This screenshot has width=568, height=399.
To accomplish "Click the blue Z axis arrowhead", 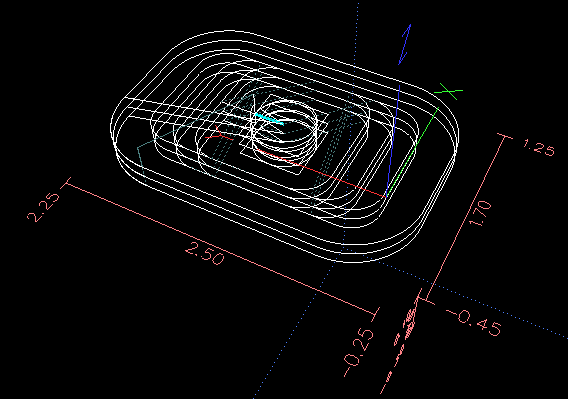I will [405, 45].
